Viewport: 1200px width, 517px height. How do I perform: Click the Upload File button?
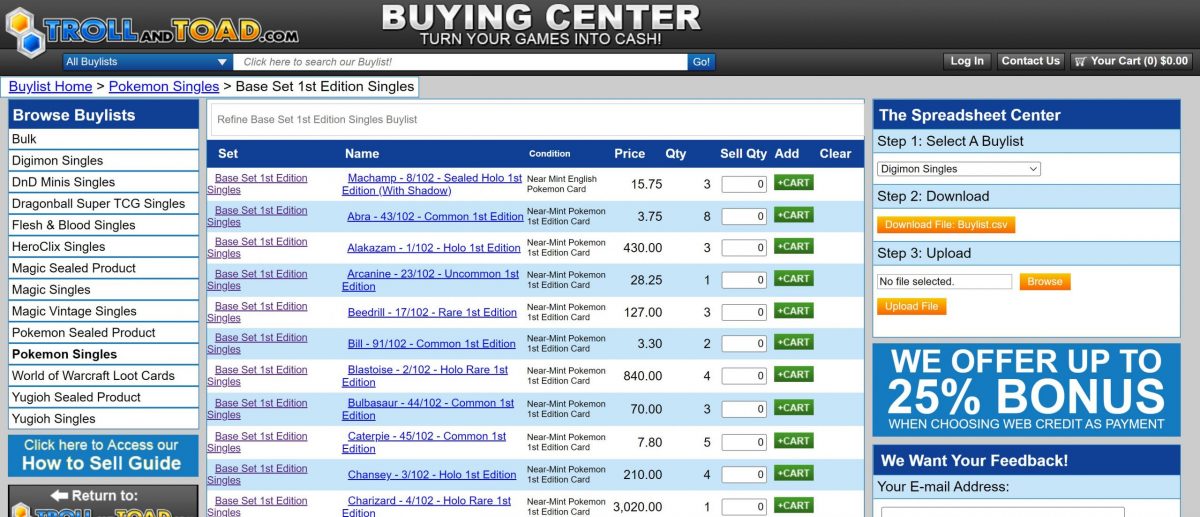pyautogui.click(x=911, y=307)
